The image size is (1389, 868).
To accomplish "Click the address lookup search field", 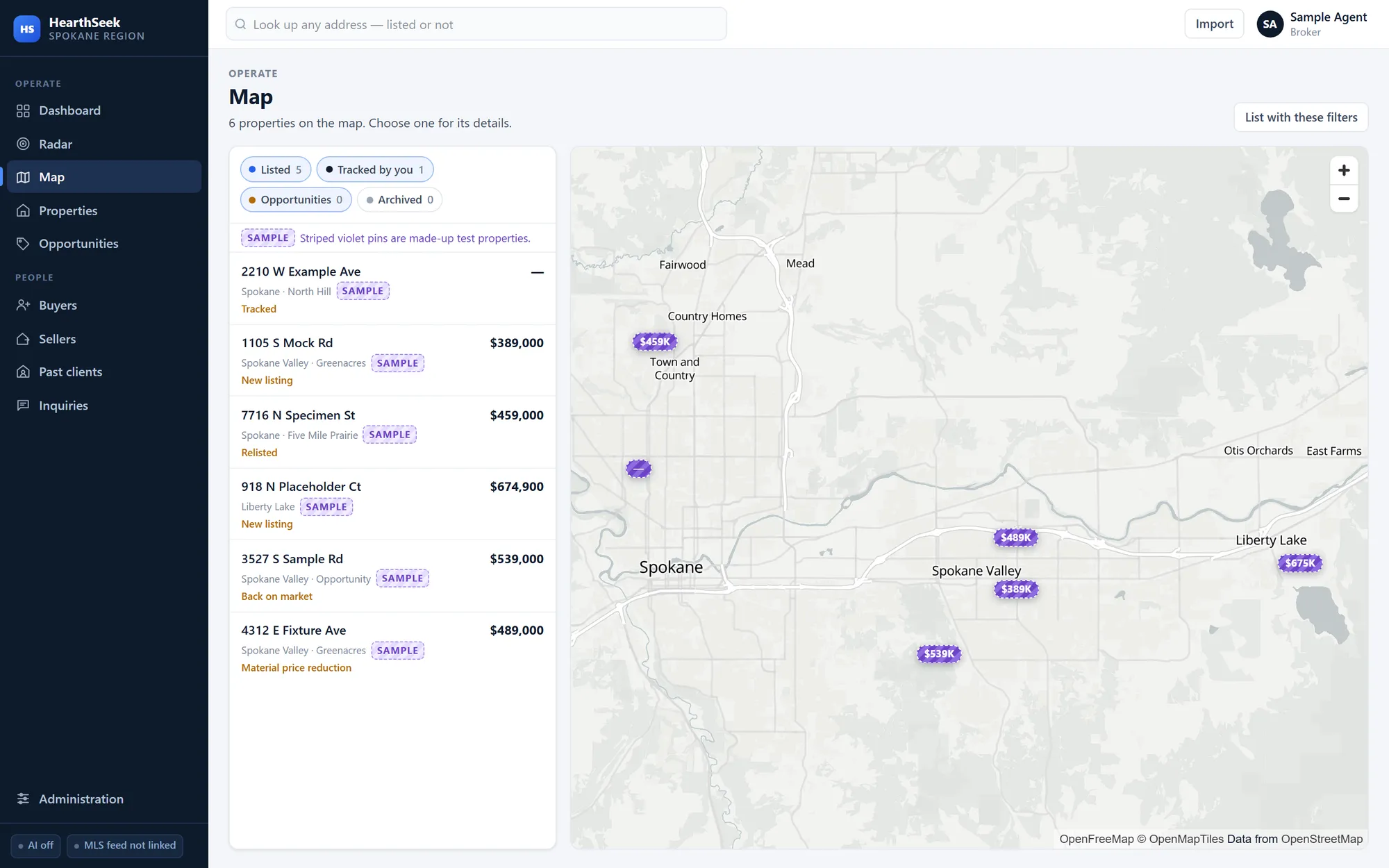I will tap(476, 24).
